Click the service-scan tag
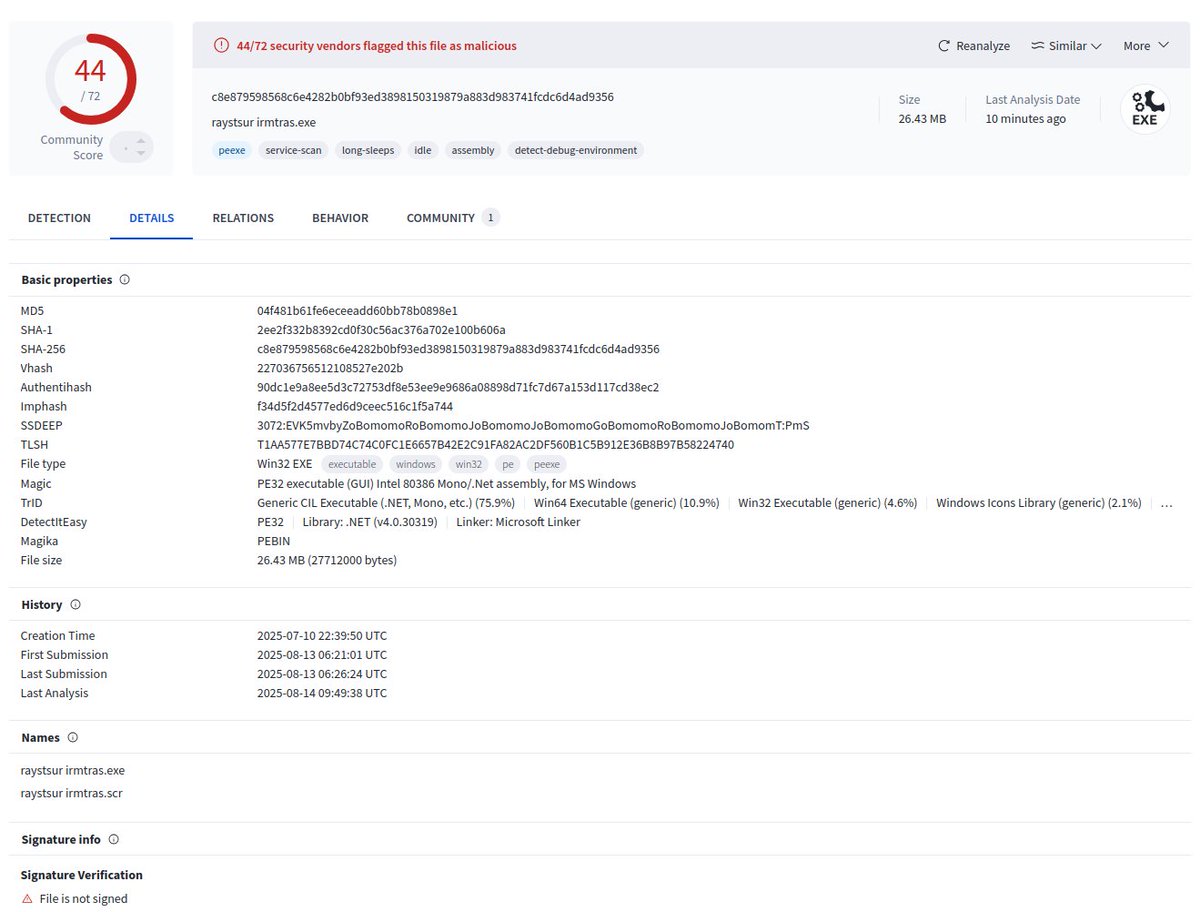Image resolution: width=1200 pixels, height=912 pixels. (x=293, y=150)
